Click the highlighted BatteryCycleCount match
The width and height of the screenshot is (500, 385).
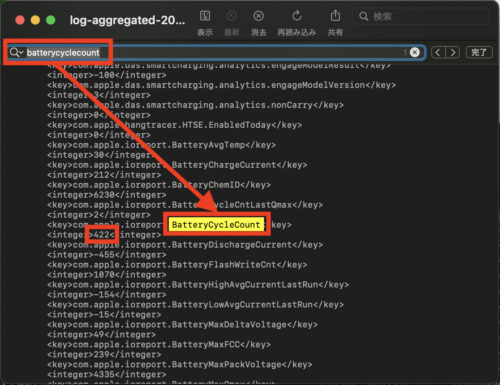click(216, 225)
